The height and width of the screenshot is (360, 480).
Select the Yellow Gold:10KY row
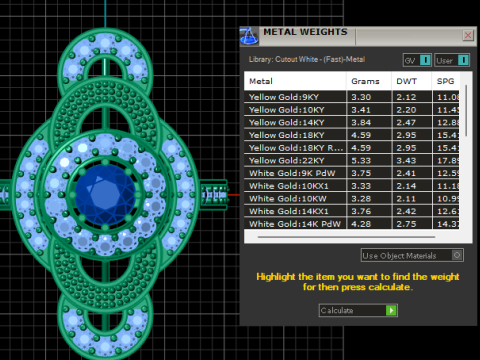pyautogui.click(x=352, y=110)
